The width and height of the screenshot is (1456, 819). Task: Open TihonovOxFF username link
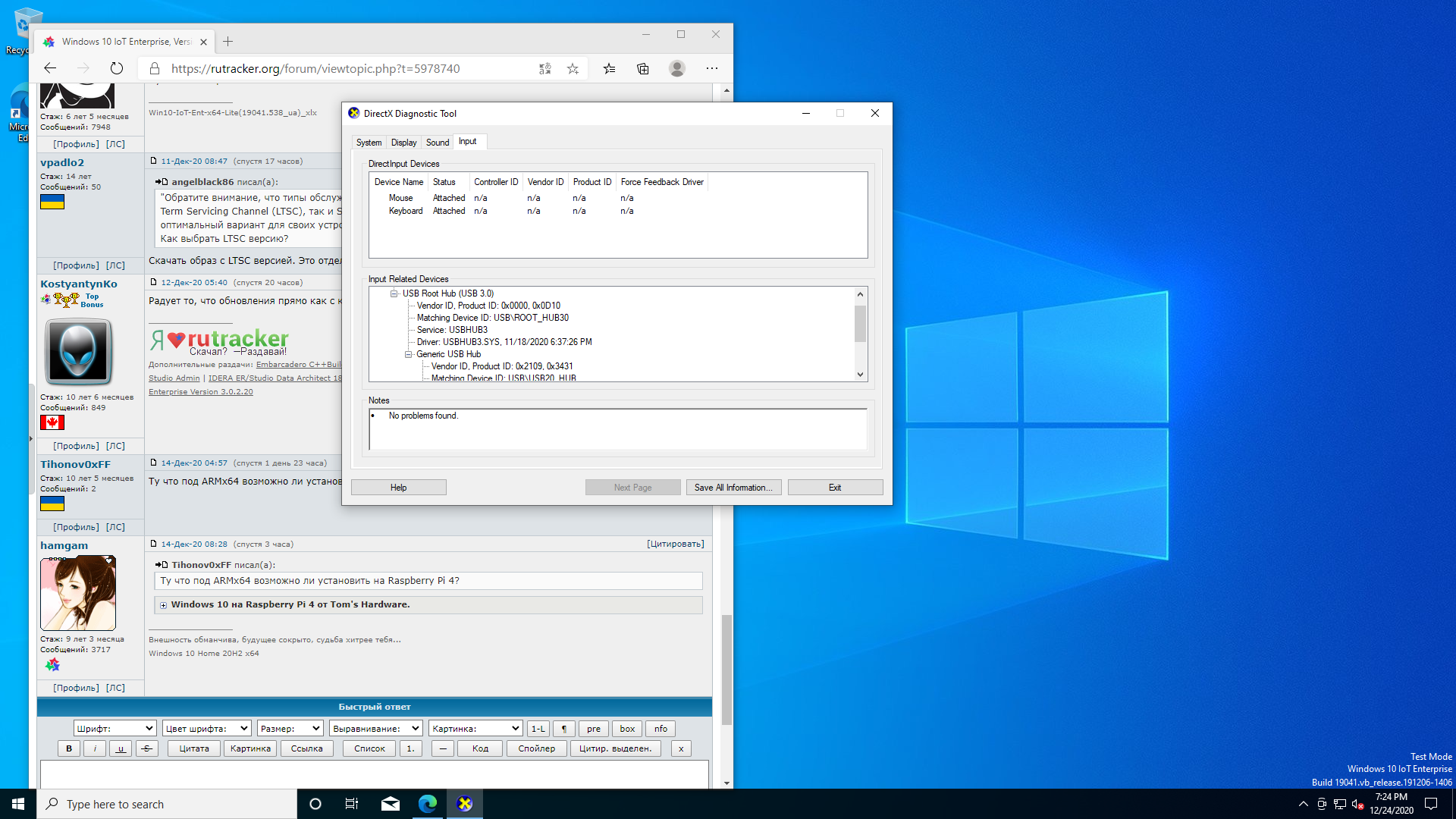tap(75, 464)
